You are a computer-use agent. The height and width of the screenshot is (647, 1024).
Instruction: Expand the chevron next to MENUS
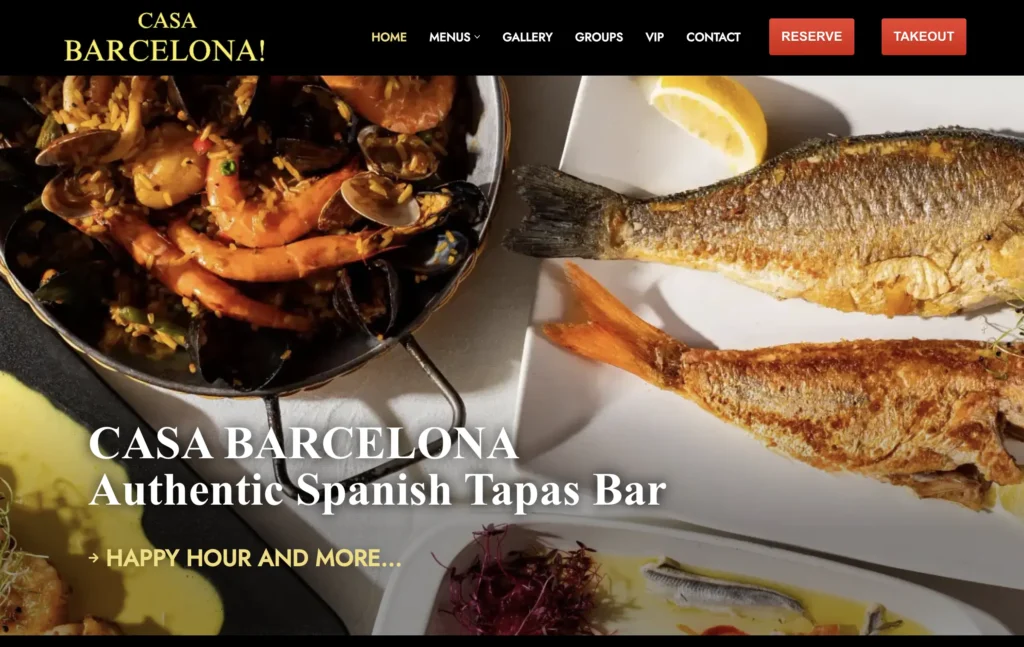point(477,37)
